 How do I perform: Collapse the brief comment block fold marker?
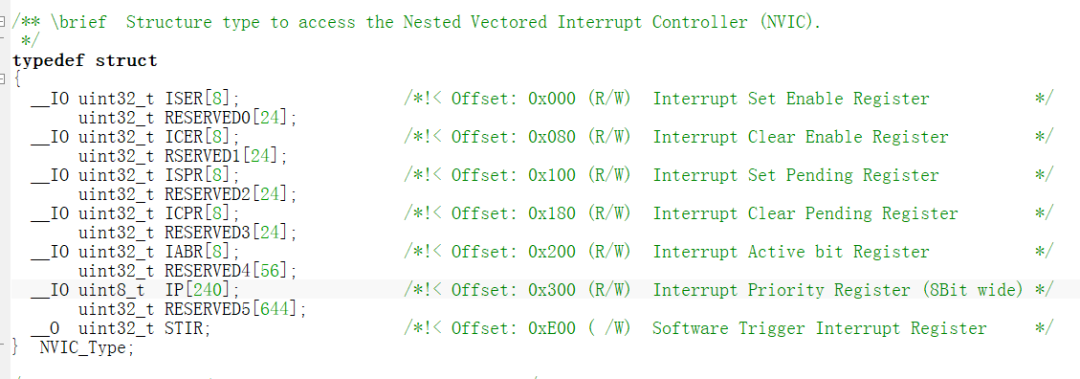coord(3,23)
